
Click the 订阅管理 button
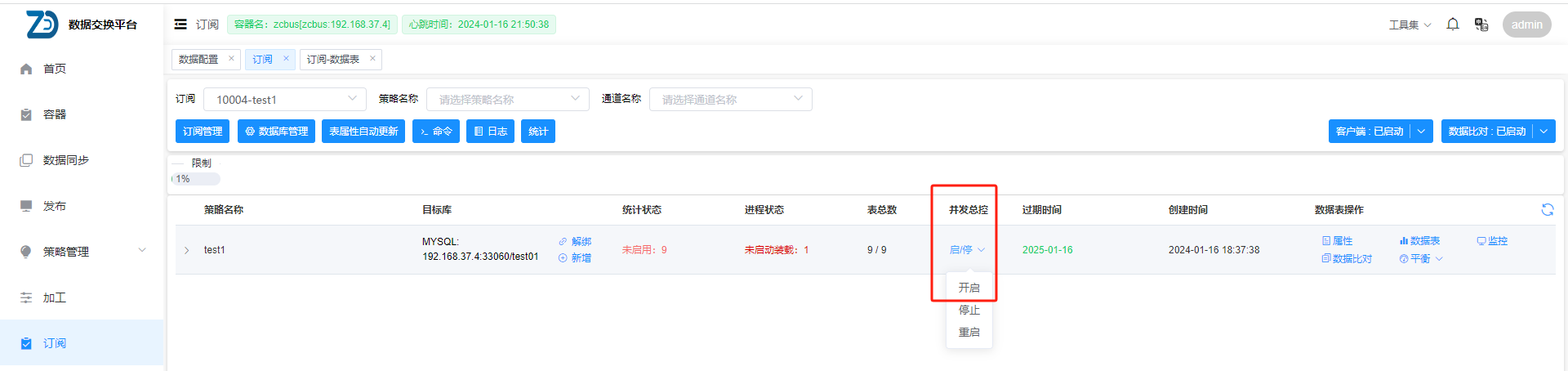[203, 132]
